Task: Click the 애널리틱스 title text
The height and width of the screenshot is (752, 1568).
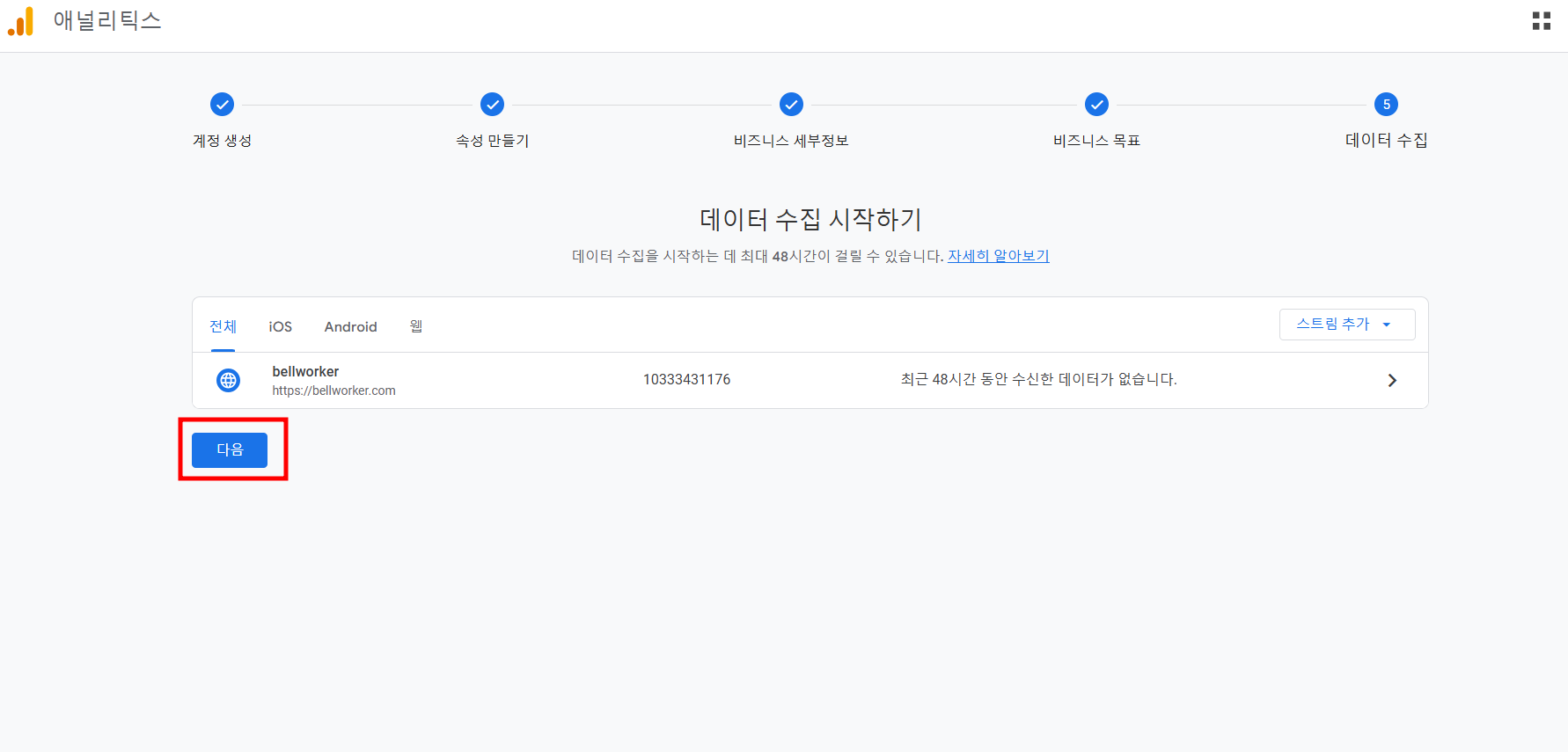Action: click(x=107, y=20)
